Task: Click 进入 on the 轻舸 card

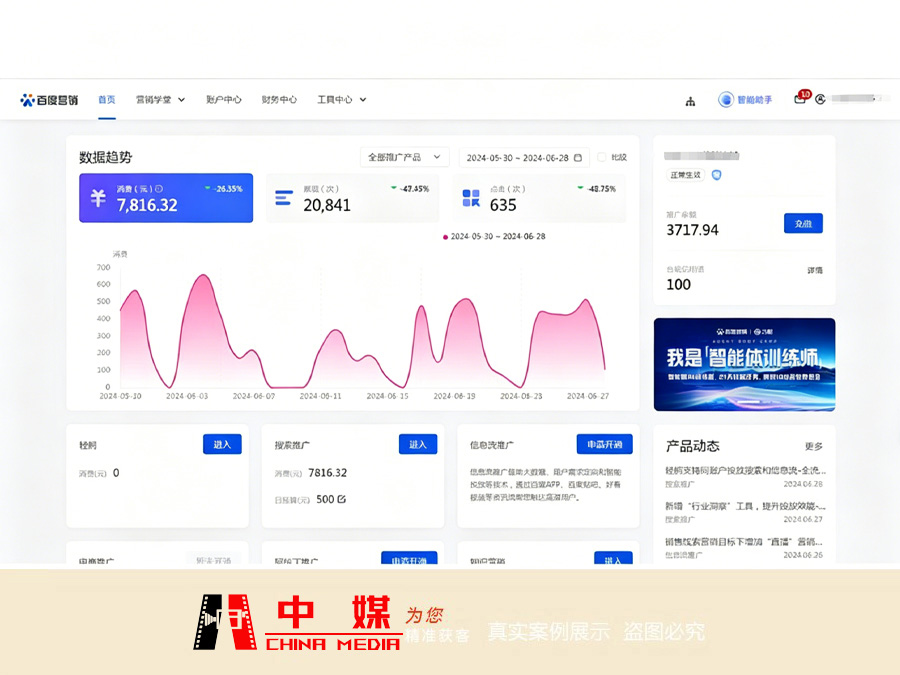Action: (222, 444)
